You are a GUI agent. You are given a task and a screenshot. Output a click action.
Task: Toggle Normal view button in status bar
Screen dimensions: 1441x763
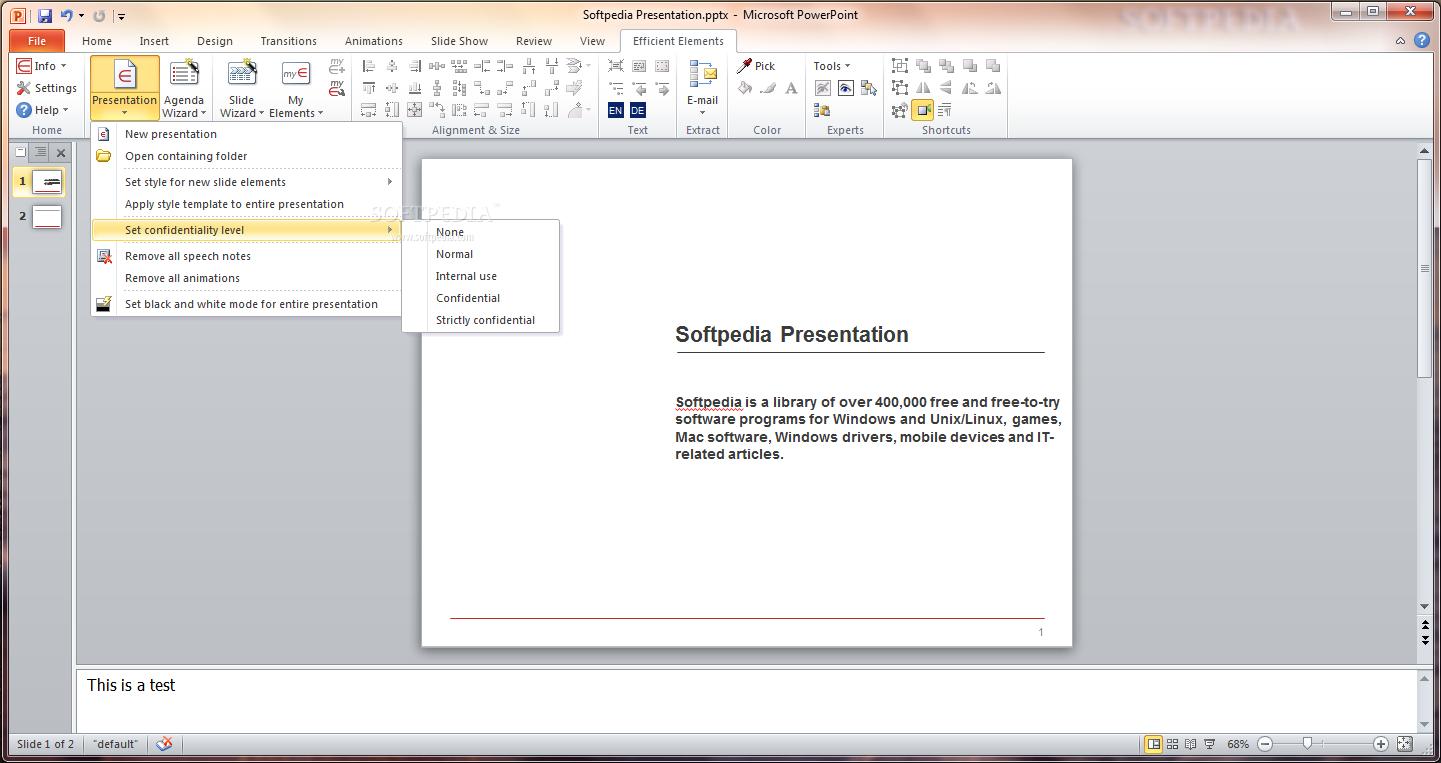pyautogui.click(x=1153, y=744)
